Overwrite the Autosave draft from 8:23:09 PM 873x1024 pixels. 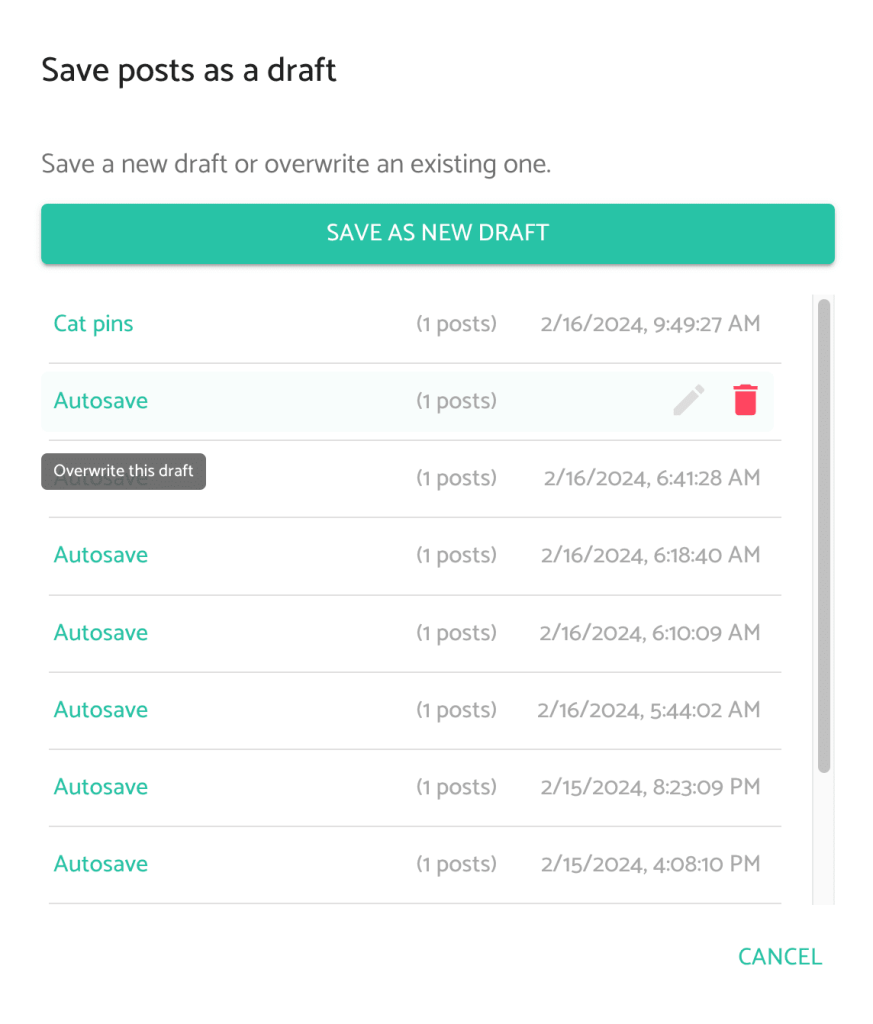point(100,787)
